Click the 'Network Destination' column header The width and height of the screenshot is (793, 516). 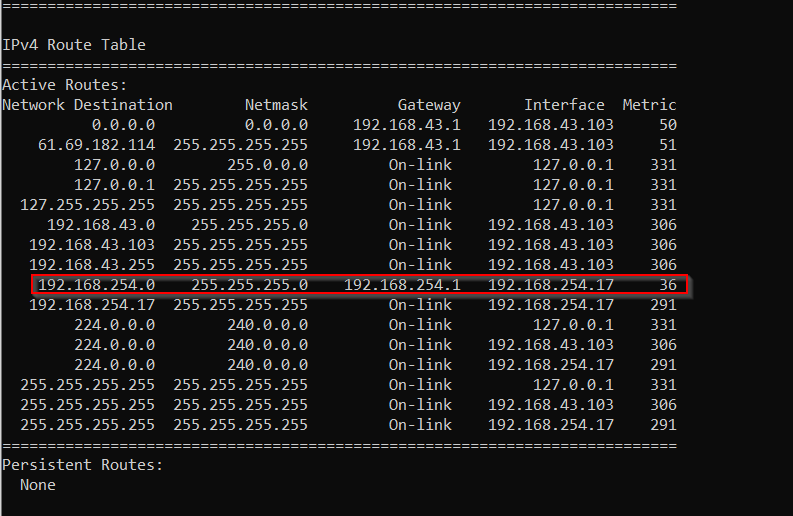(87, 105)
